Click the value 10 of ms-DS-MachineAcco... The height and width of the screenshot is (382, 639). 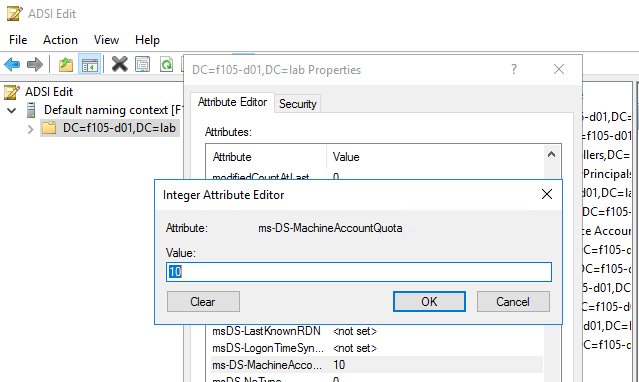[x=339, y=365]
